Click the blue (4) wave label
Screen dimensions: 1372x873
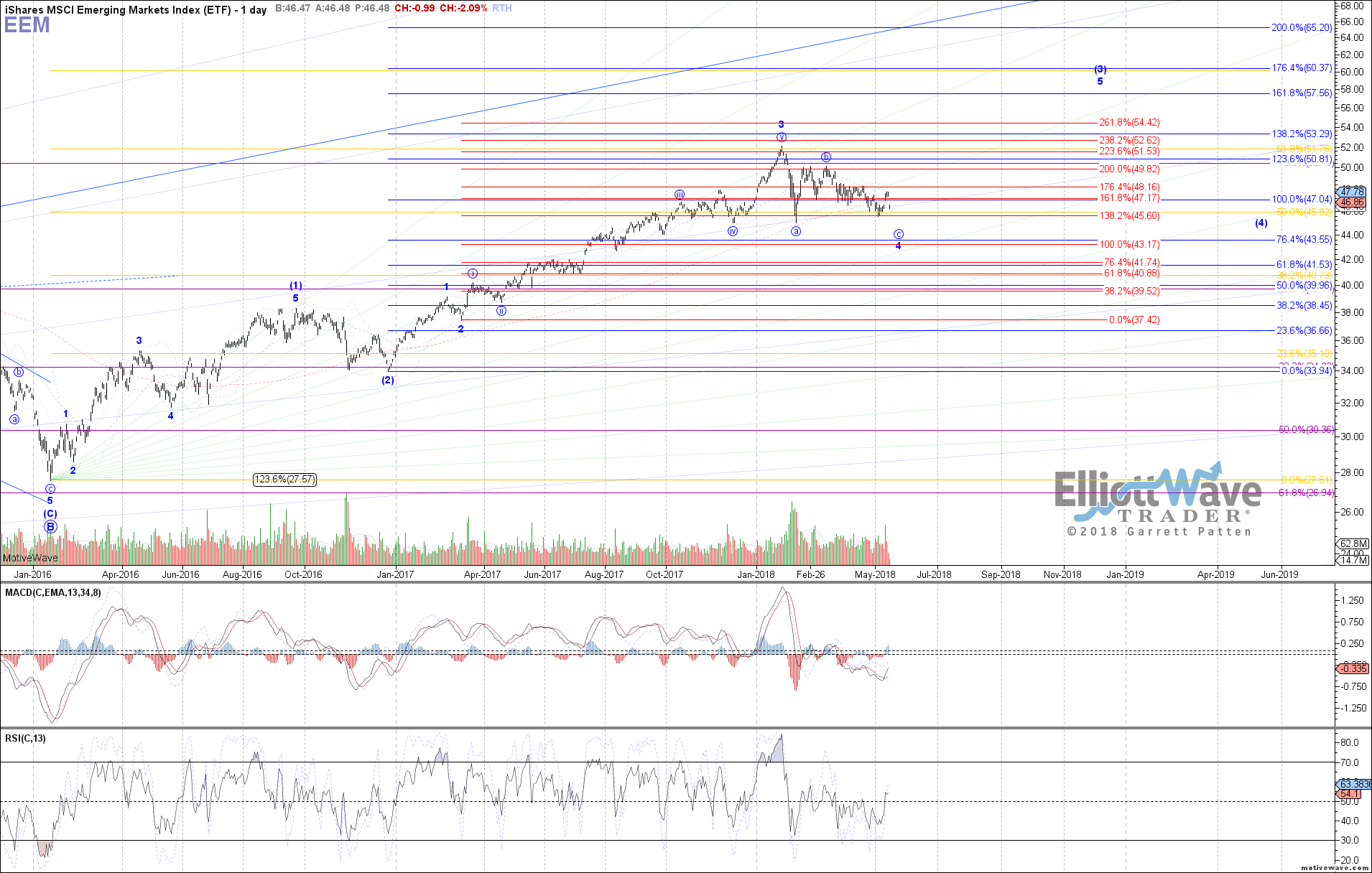1261,223
